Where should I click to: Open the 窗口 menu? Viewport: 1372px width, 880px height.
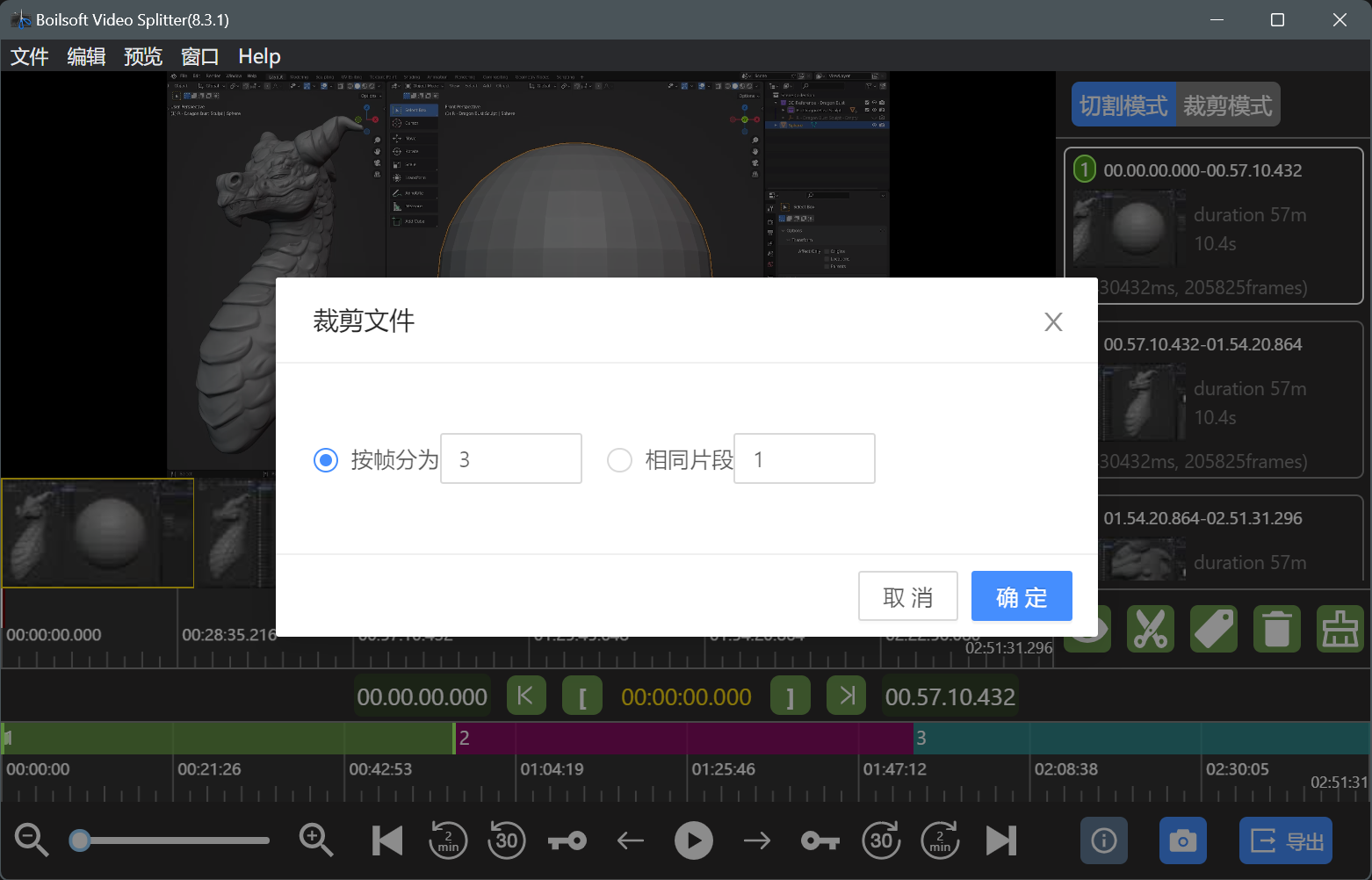199,56
